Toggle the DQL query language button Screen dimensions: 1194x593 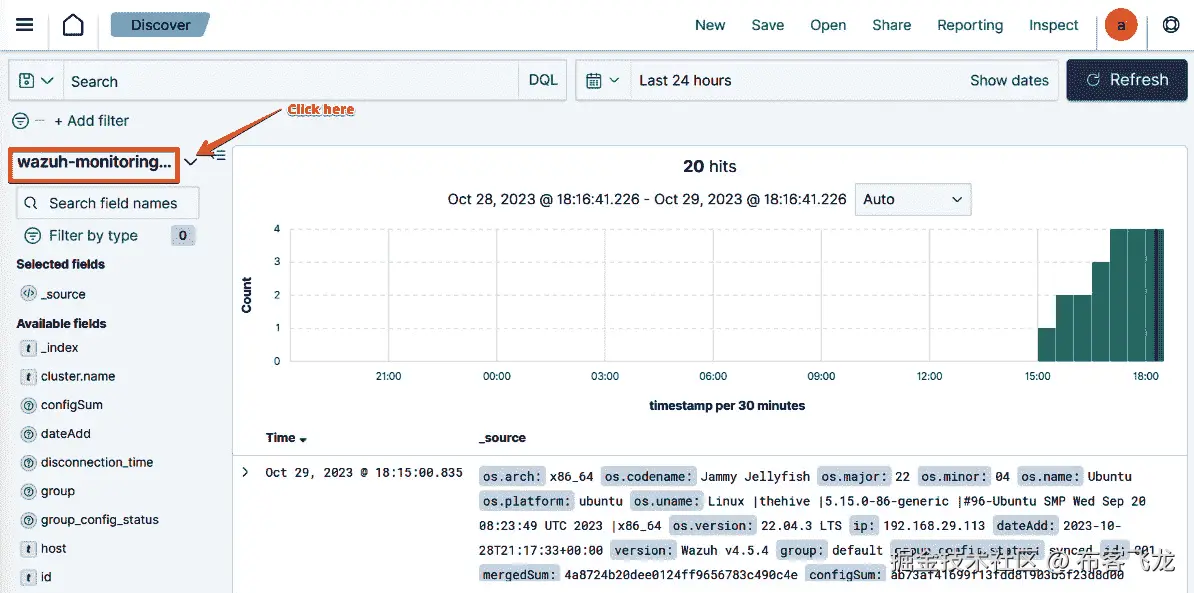click(543, 80)
